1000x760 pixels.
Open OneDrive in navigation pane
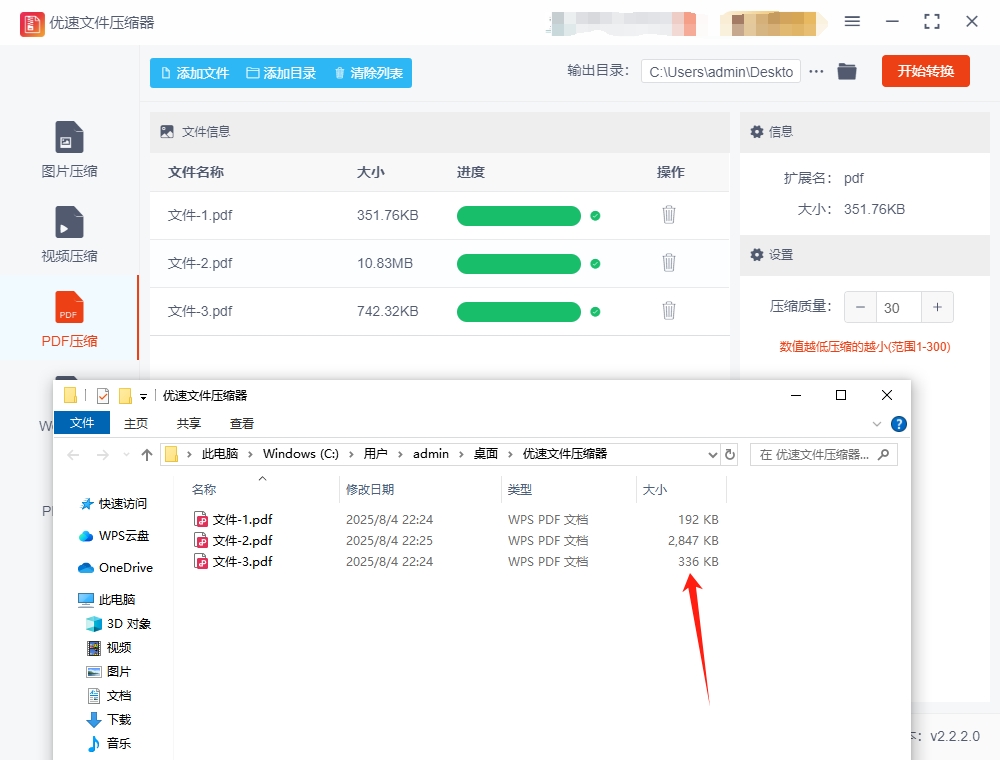click(115, 567)
